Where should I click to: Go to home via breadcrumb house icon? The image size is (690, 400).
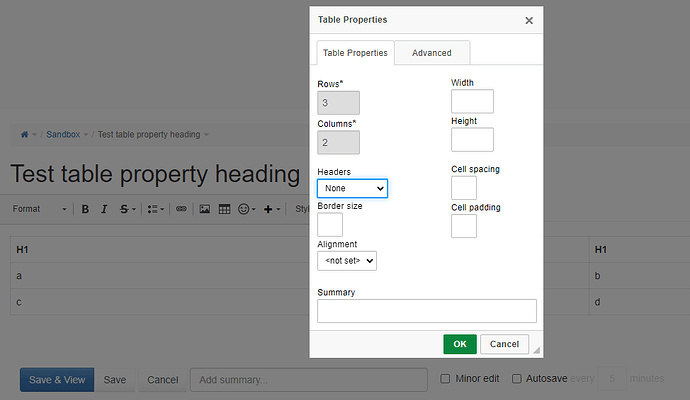[25, 135]
